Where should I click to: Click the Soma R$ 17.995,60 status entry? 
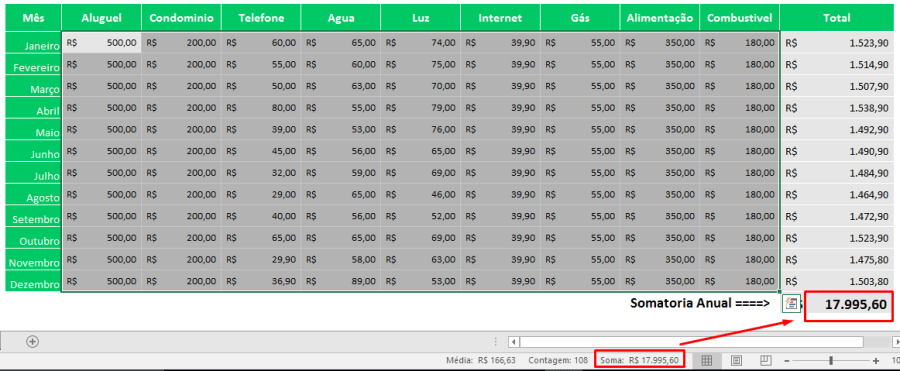639,361
